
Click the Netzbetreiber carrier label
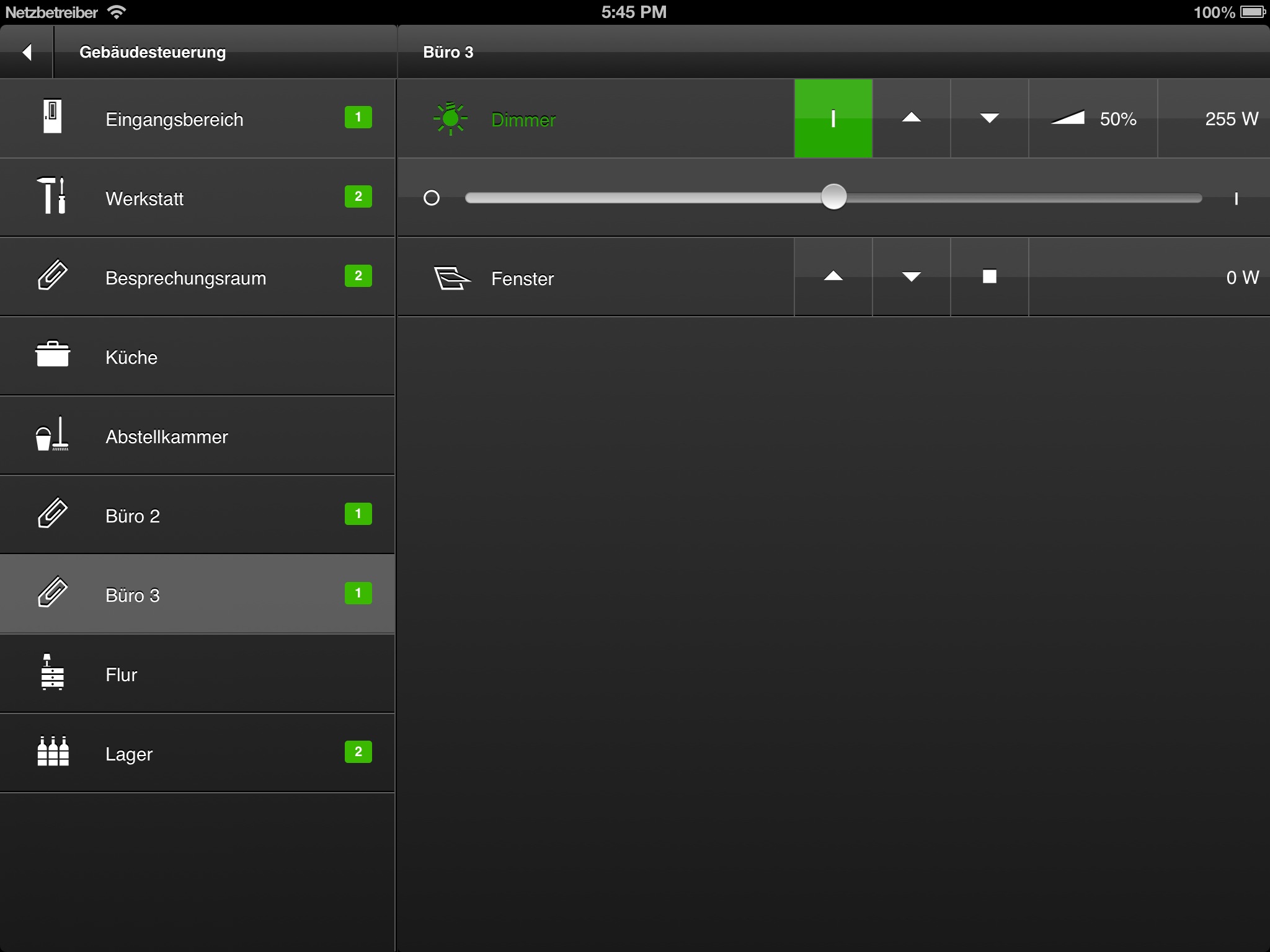(x=51, y=12)
